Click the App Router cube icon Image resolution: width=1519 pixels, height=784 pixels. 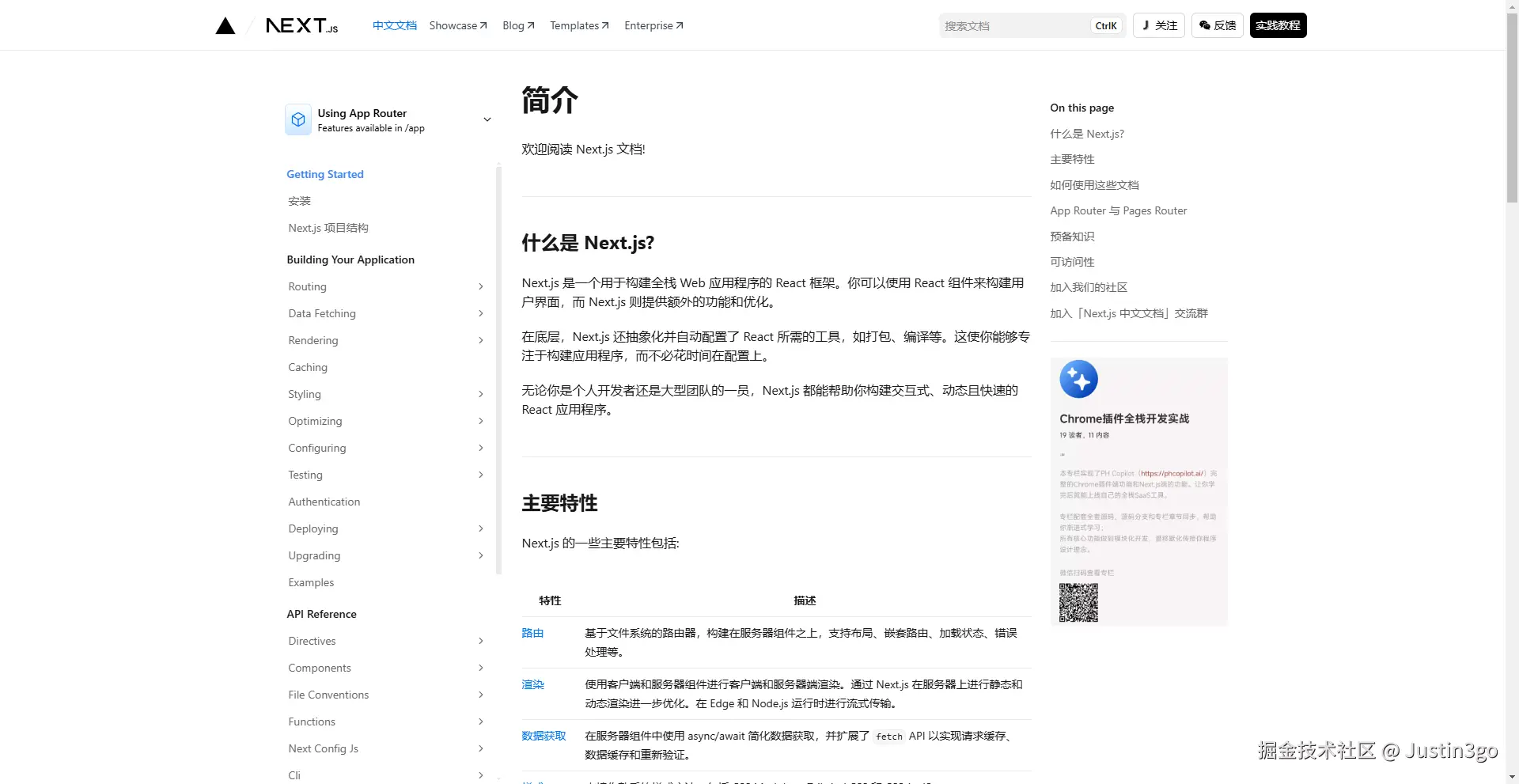tap(298, 119)
